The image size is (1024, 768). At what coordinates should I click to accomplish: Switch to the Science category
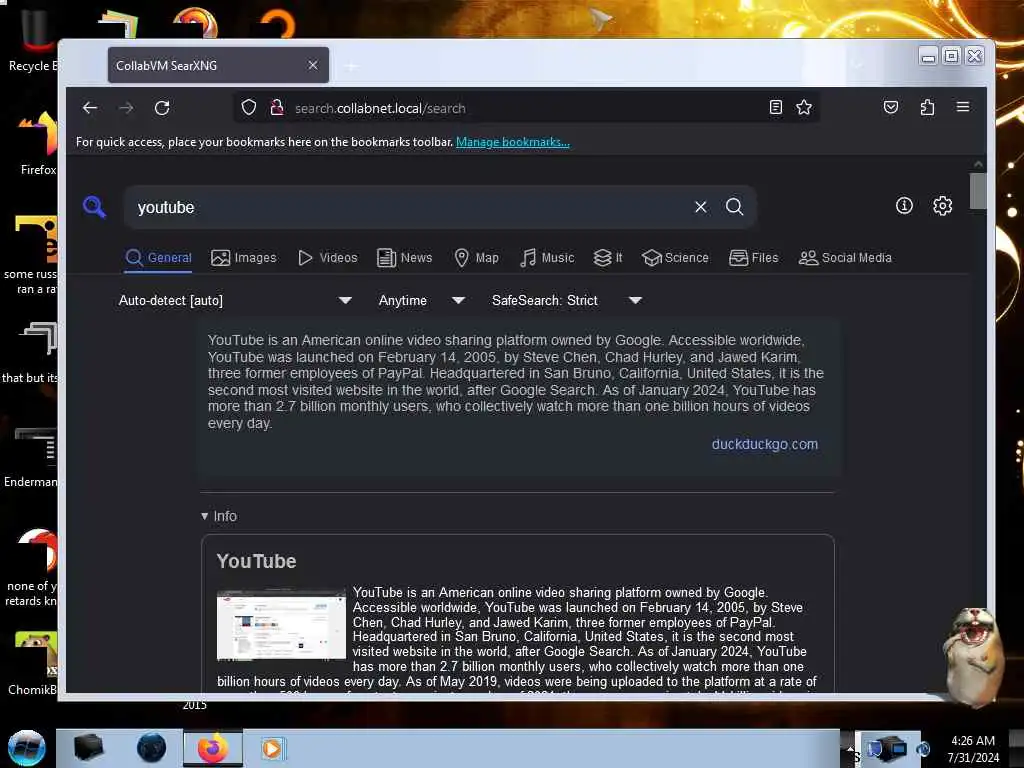(x=675, y=258)
